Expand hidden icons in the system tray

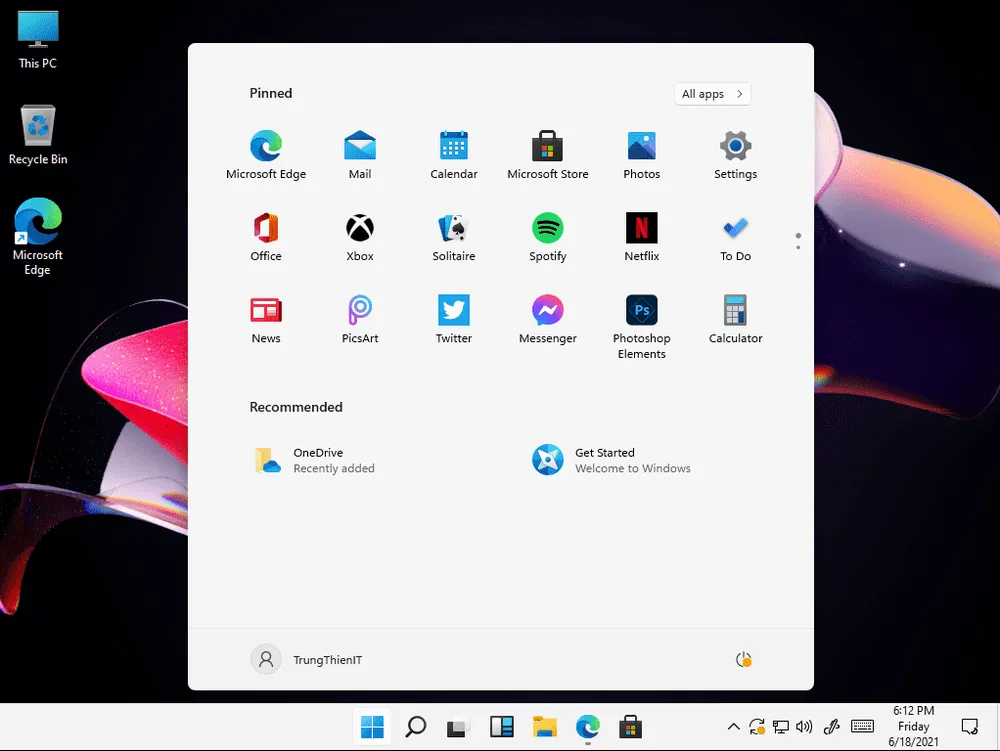pos(733,727)
